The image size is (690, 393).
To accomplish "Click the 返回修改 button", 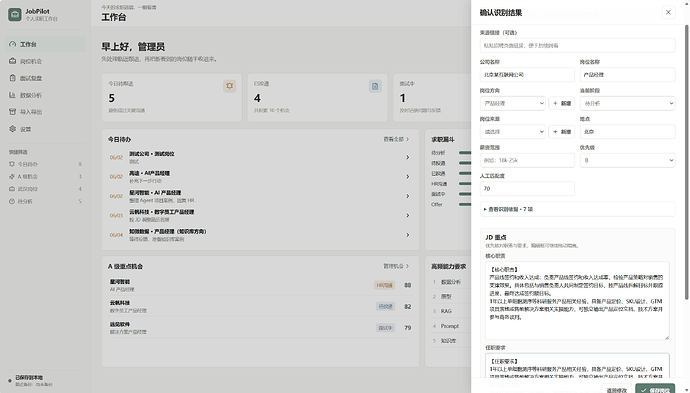I will pos(617,389).
